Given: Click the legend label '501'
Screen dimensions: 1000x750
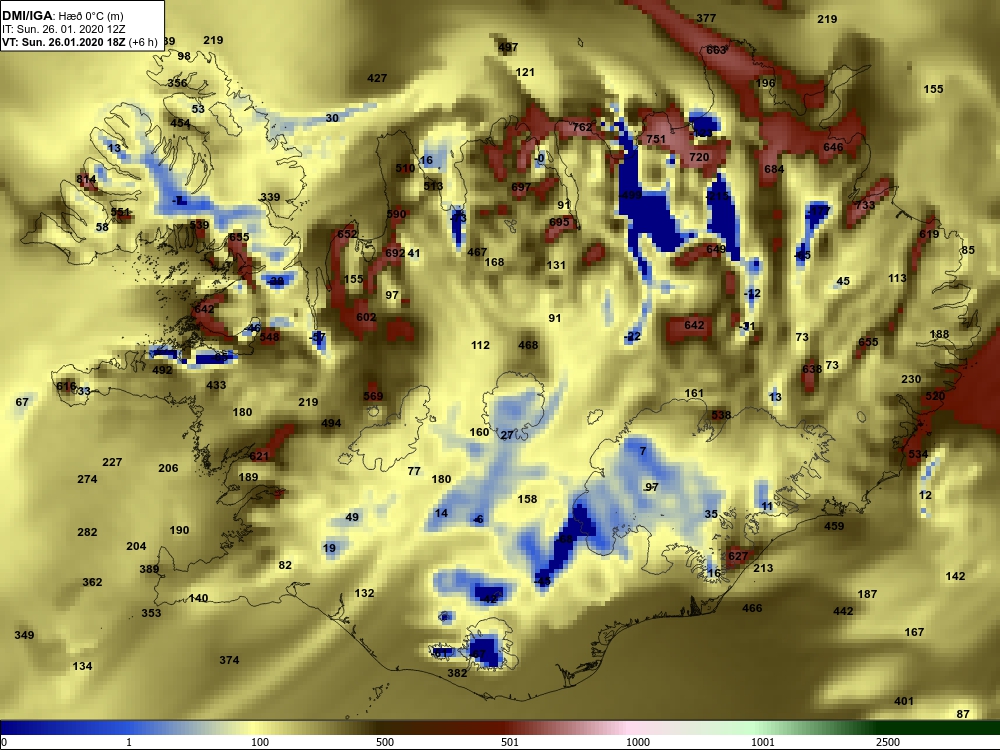Looking at the screenshot, I should tap(510, 742).
